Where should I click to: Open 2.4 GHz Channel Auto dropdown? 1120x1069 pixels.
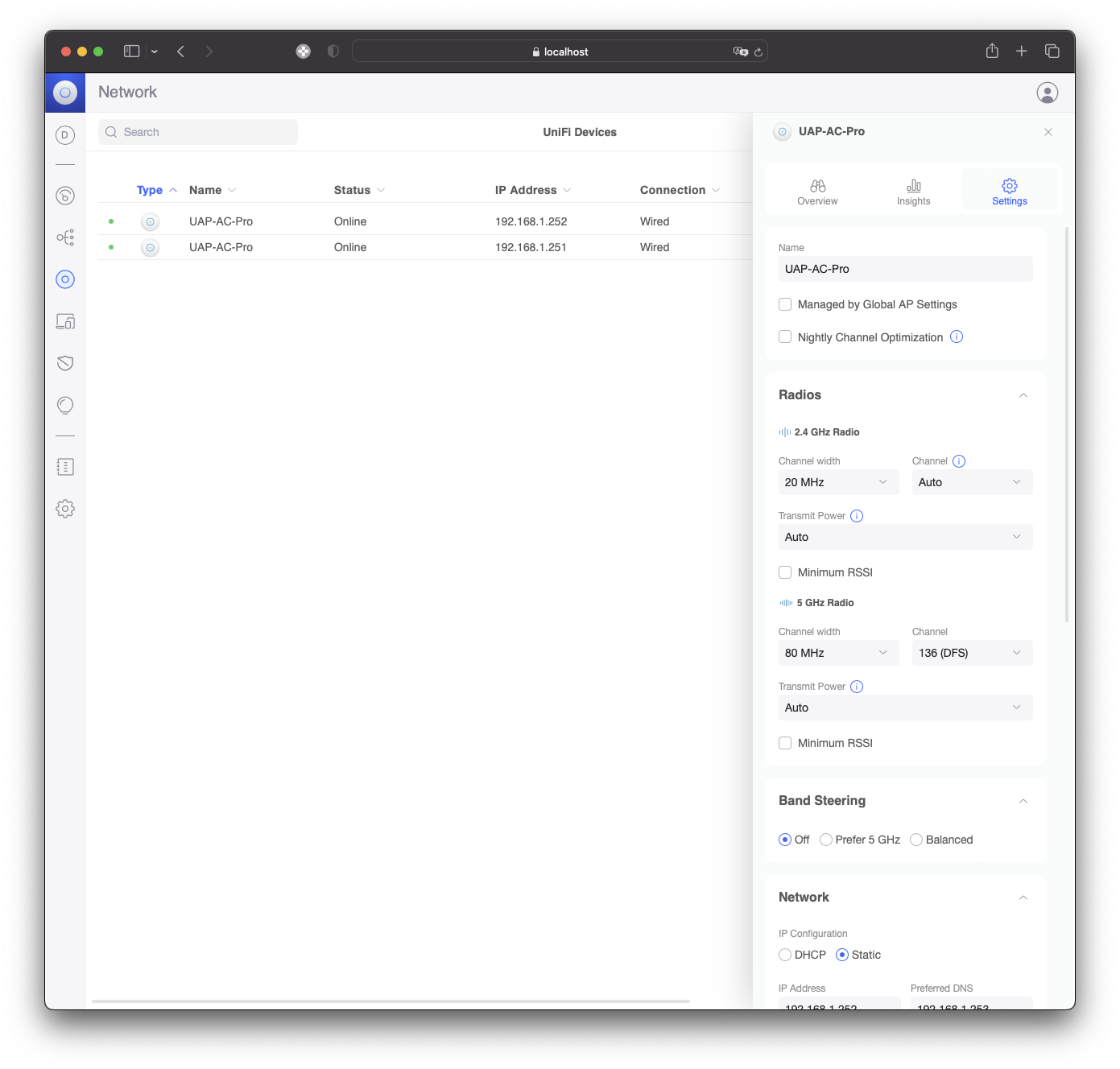(x=972, y=482)
